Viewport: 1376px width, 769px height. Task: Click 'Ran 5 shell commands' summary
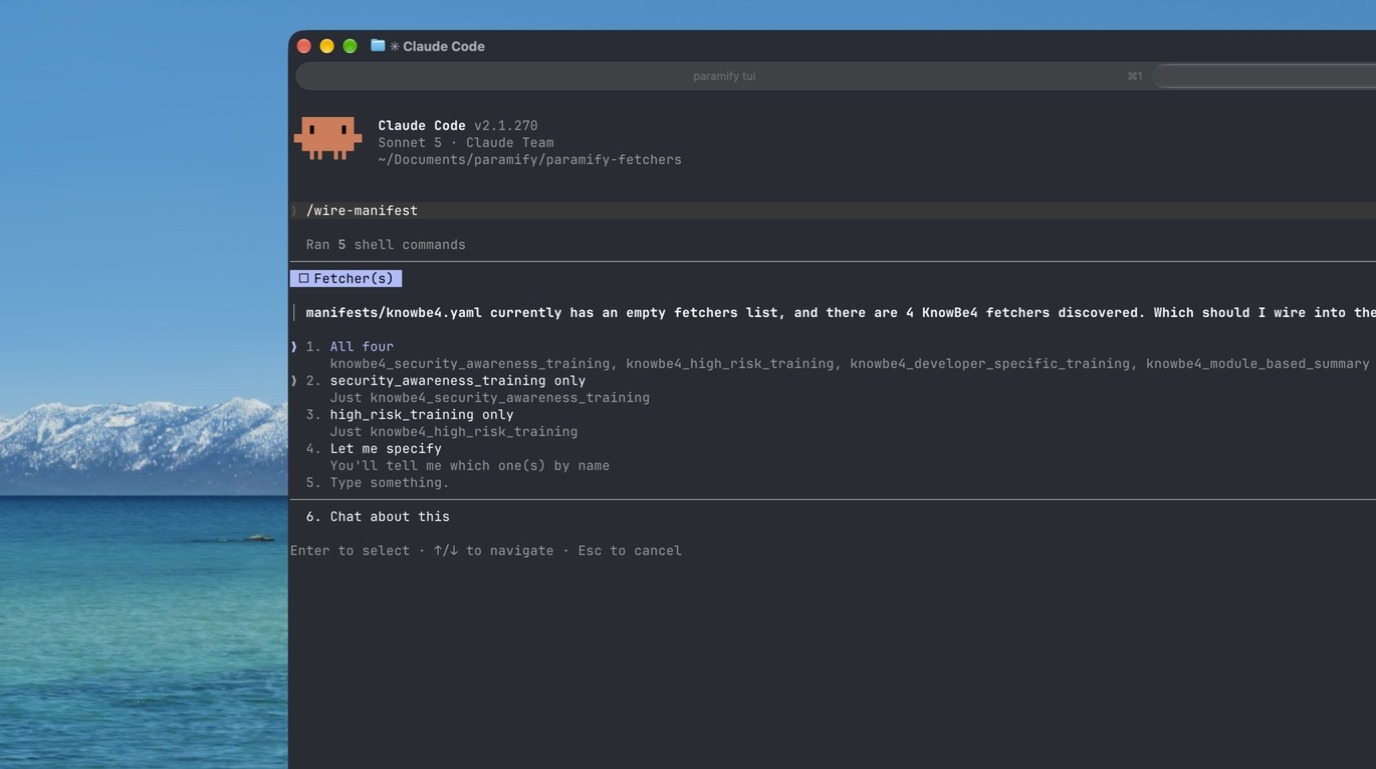(x=385, y=245)
